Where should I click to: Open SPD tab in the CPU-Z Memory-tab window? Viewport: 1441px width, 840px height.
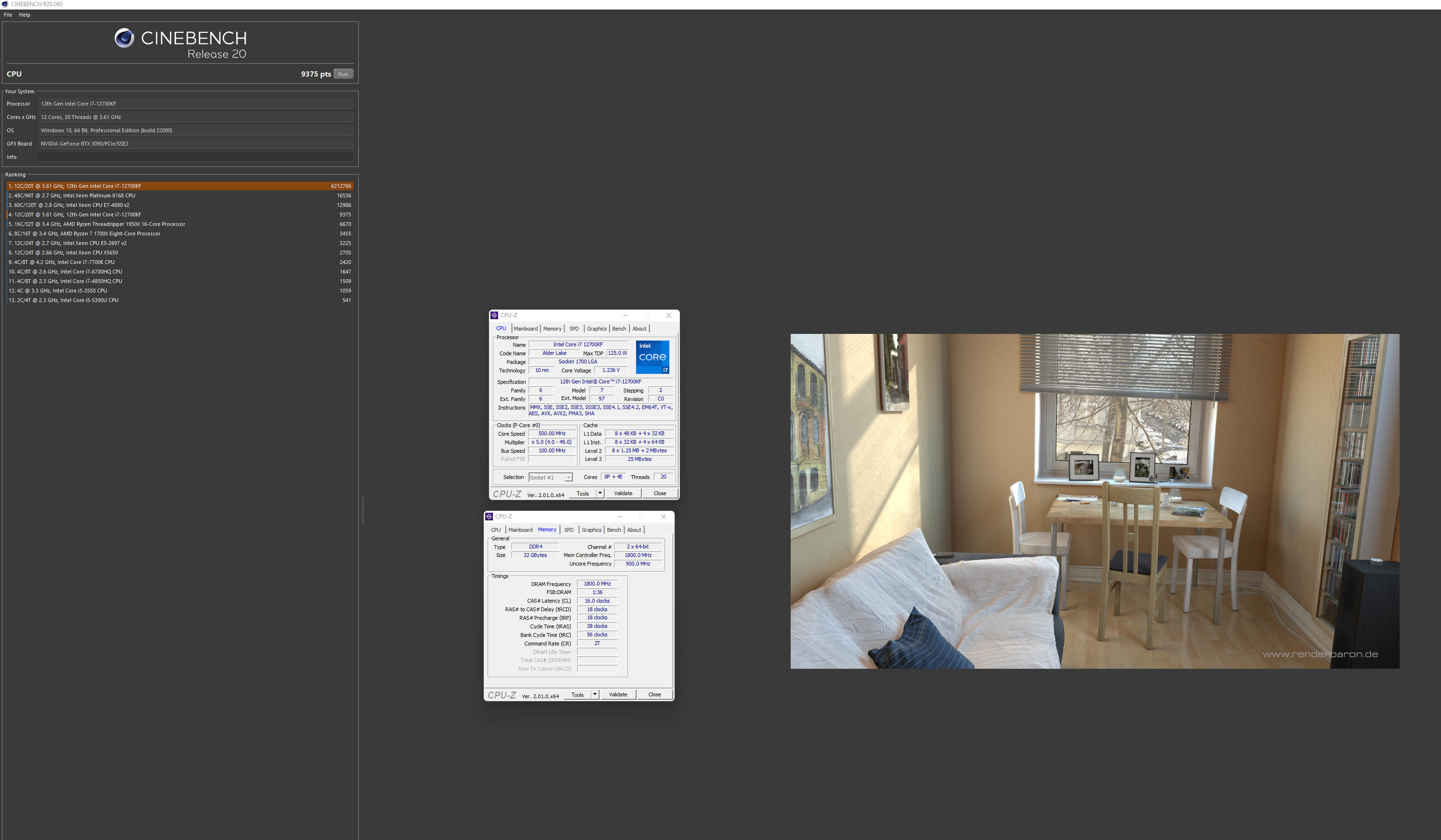click(569, 530)
